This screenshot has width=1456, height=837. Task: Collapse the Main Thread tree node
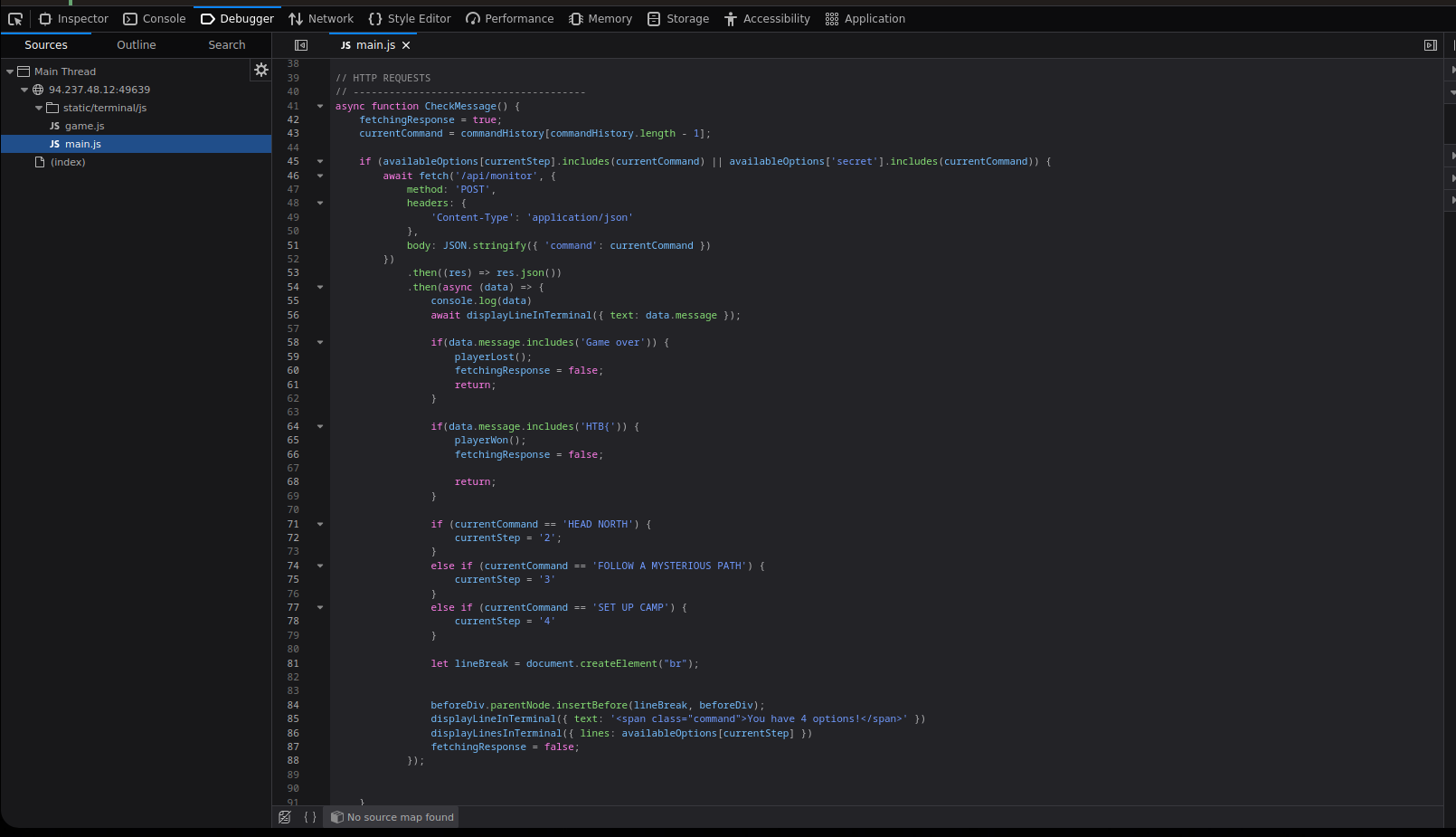point(10,71)
